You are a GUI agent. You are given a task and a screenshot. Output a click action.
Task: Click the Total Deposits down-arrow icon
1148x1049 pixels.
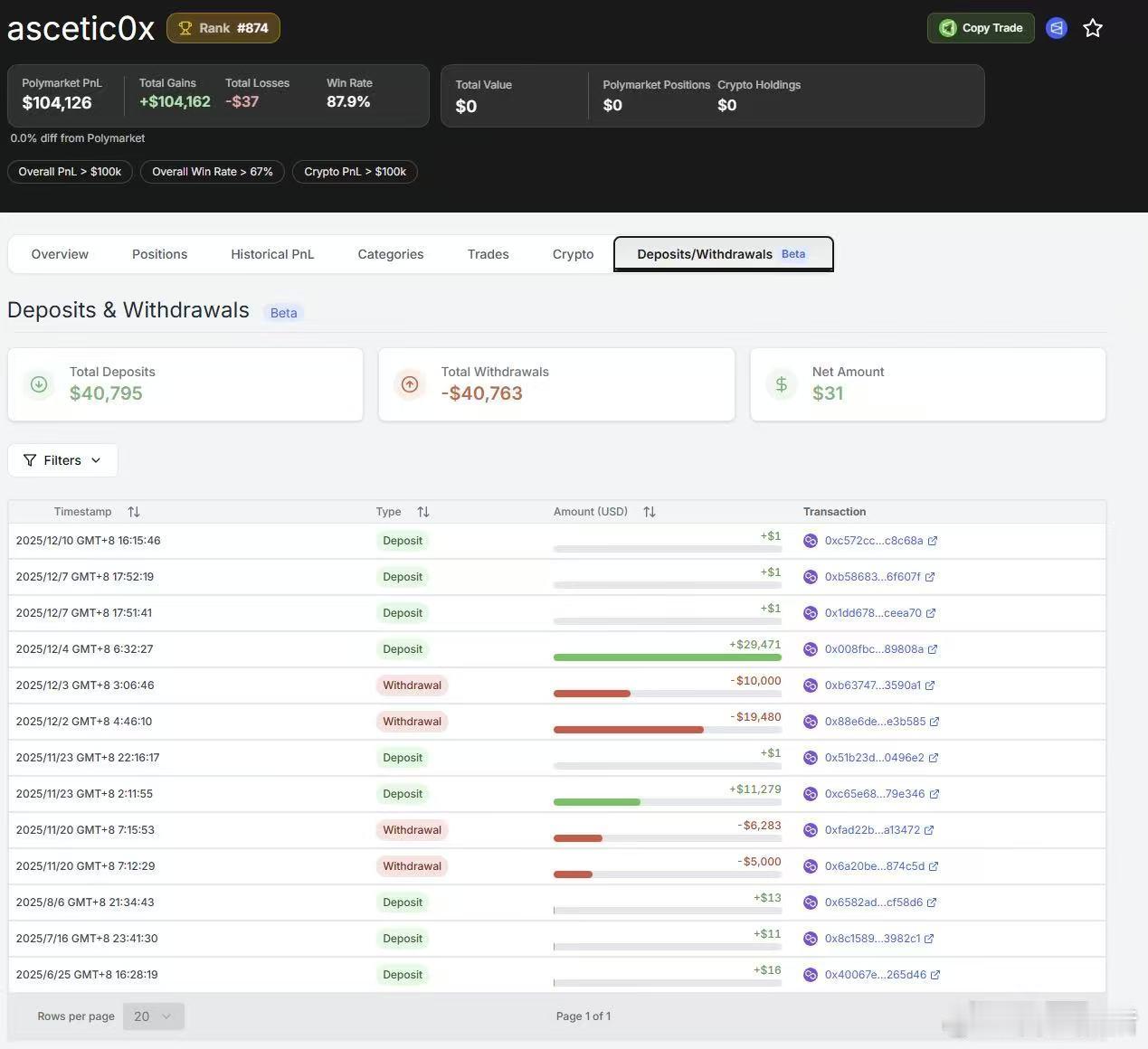pyautogui.click(x=39, y=384)
